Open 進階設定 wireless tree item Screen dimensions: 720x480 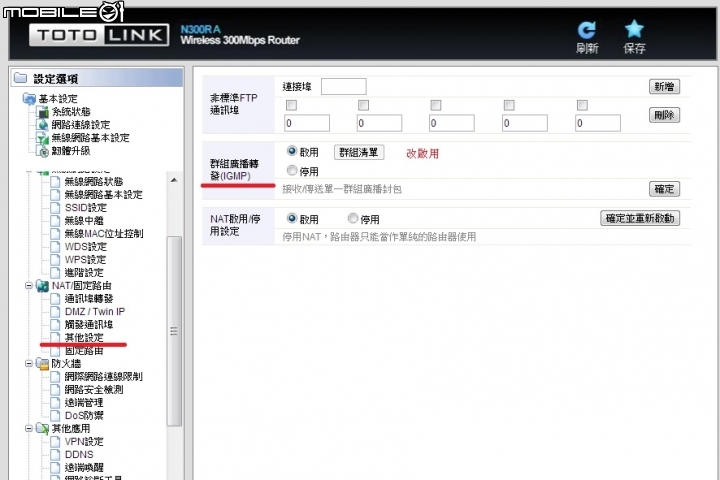coord(84,273)
